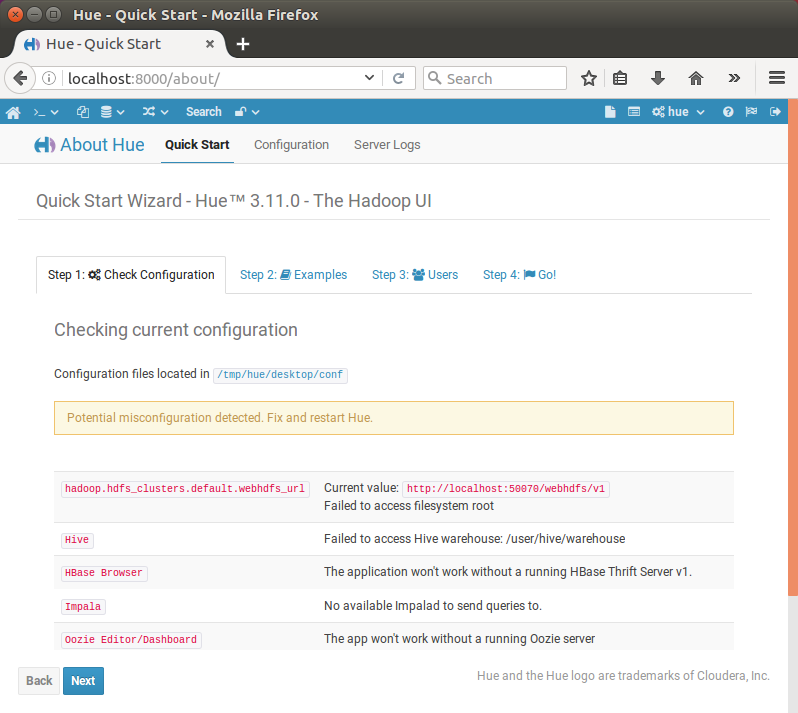The image size is (798, 713).
Task: Click the About Hue logo link
Action: (x=89, y=145)
